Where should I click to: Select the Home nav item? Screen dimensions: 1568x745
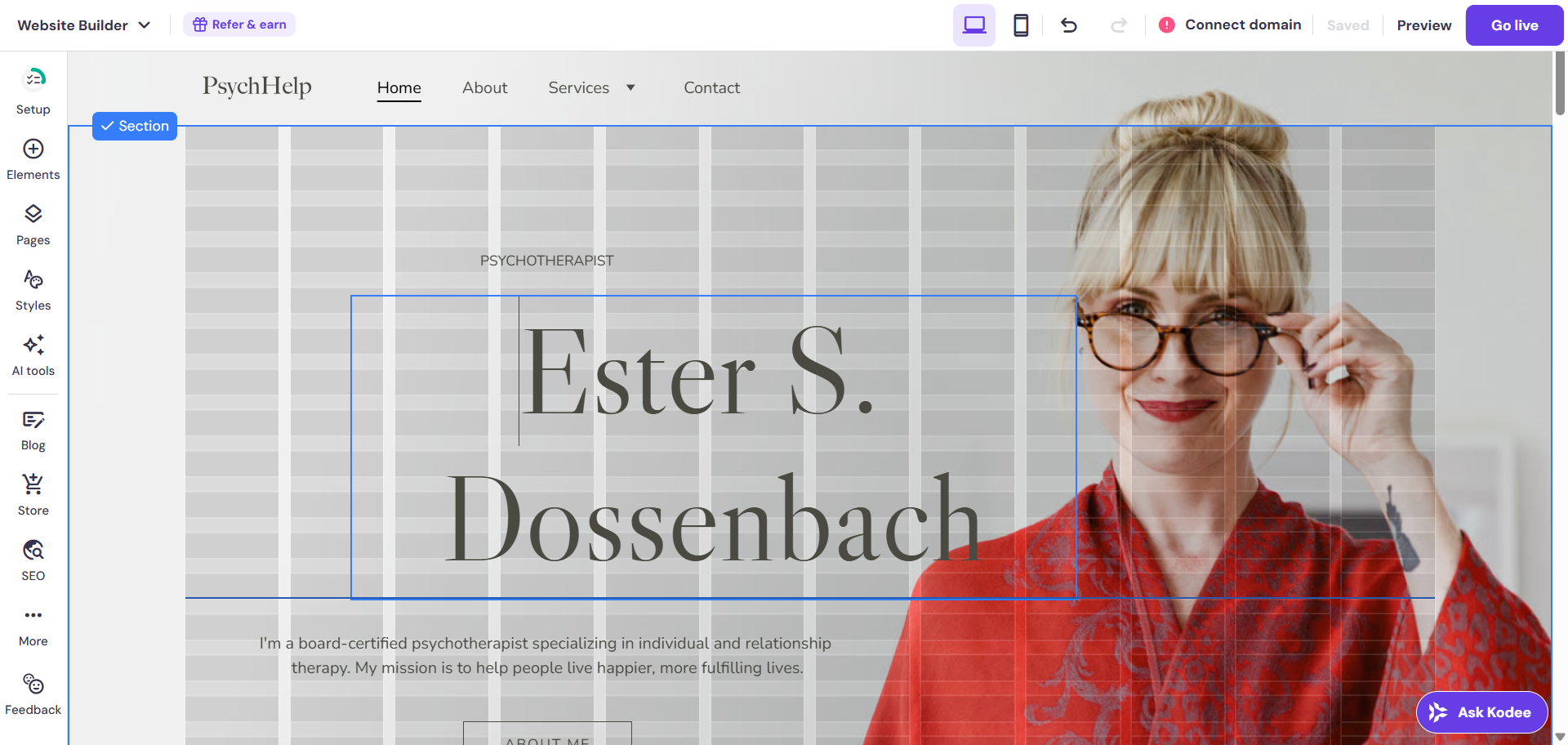pyautogui.click(x=399, y=88)
